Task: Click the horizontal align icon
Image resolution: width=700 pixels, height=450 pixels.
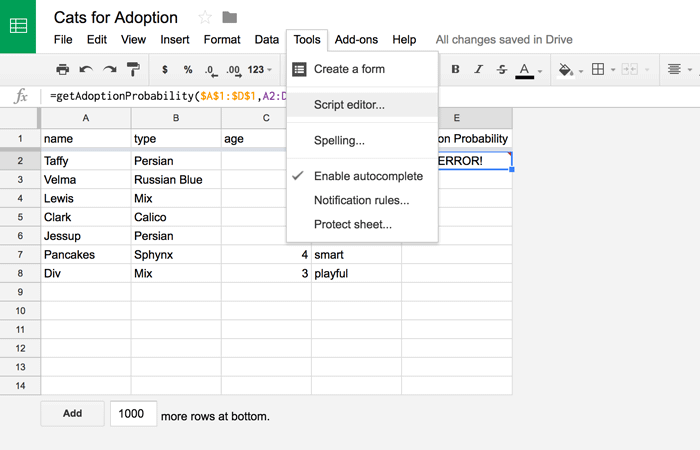Action: point(674,69)
